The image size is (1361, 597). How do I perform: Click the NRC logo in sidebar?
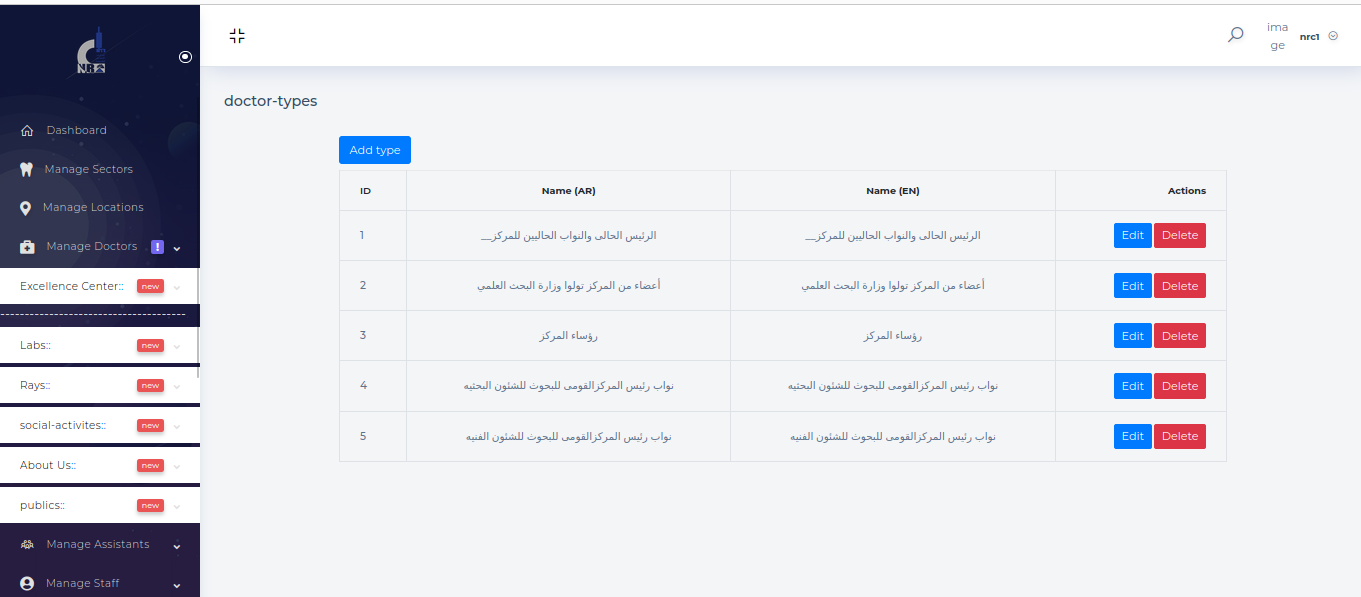(91, 56)
